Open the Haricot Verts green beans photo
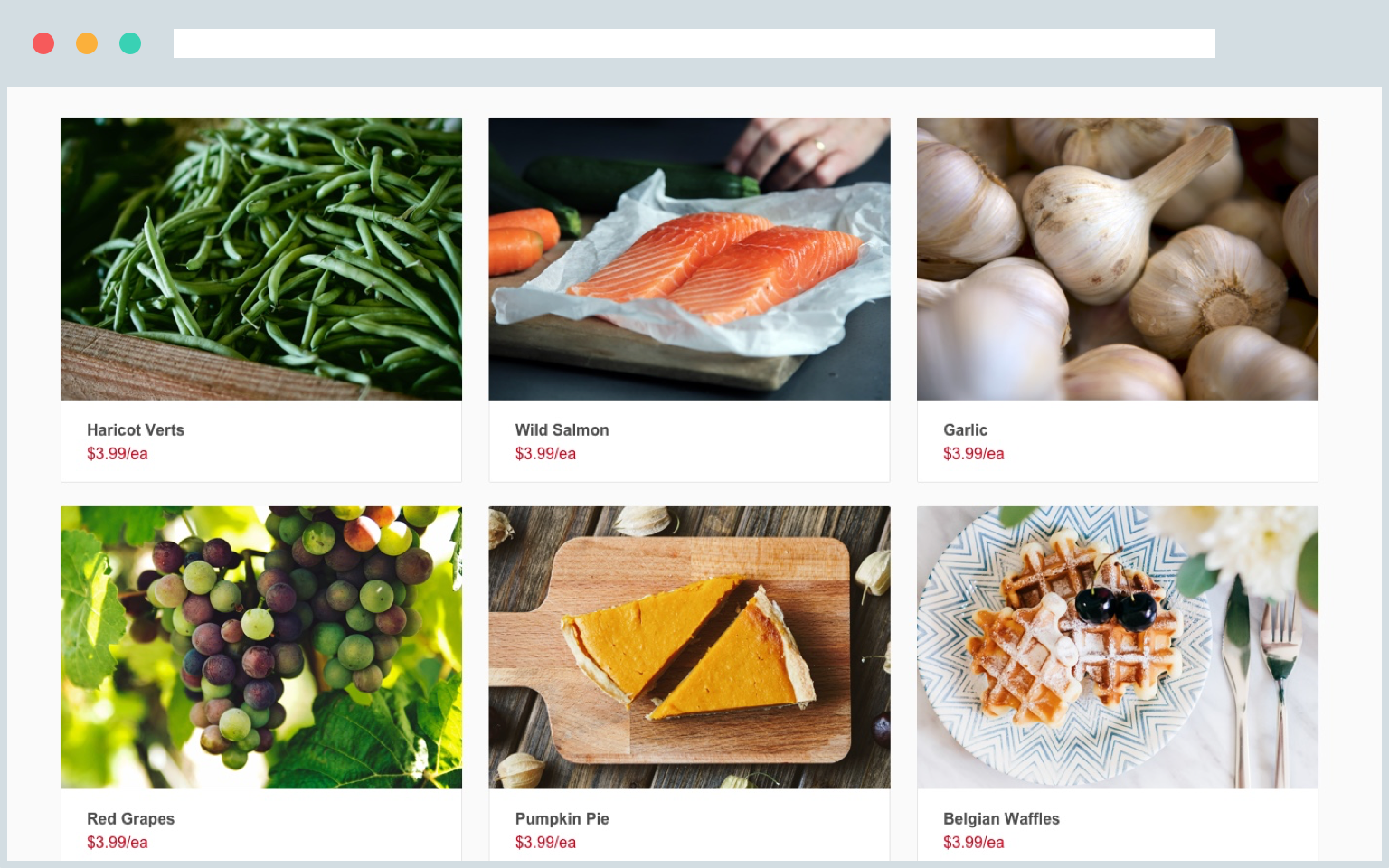1389x868 pixels. 261,259
